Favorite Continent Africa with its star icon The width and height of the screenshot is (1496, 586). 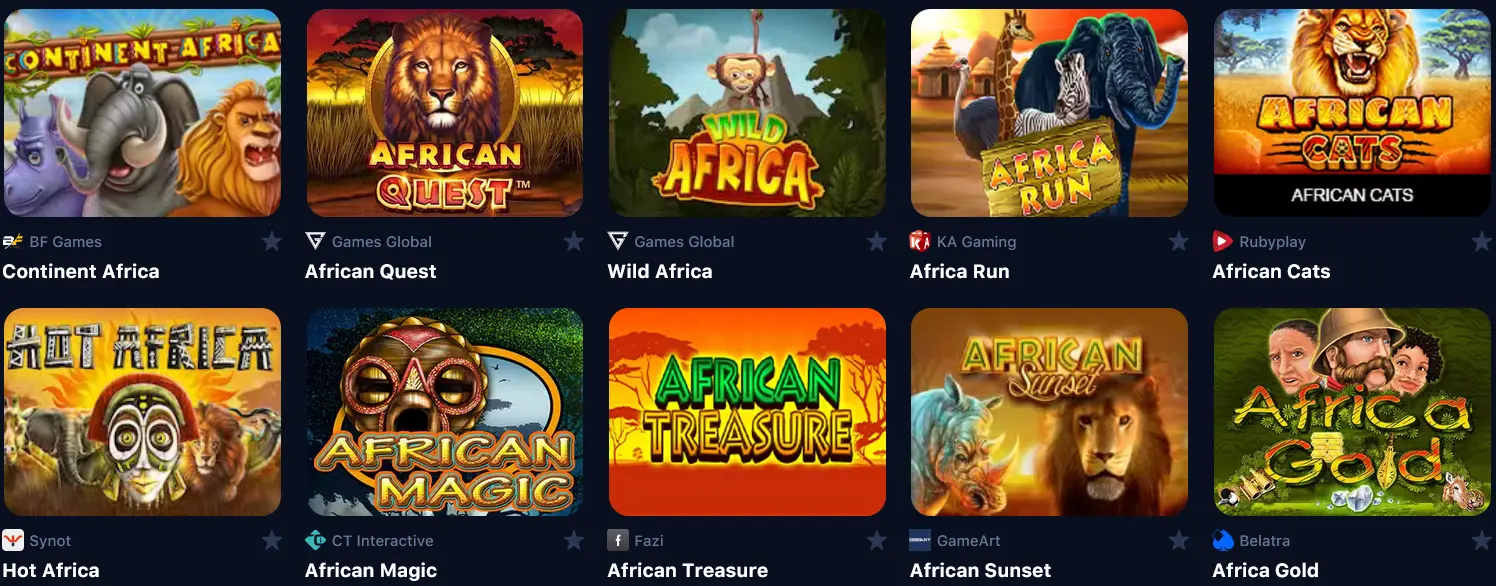(271, 241)
